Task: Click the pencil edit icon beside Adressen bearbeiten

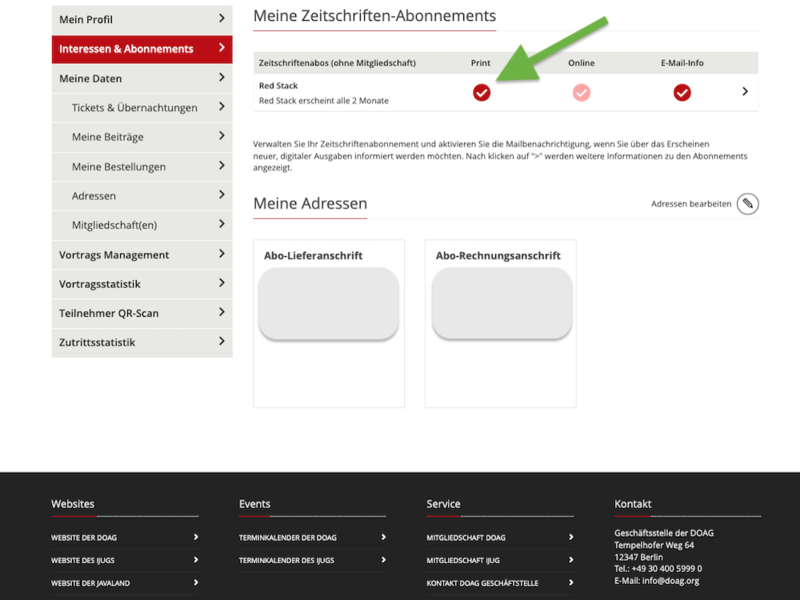Action: pyautogui.click(x=747, y=204)
